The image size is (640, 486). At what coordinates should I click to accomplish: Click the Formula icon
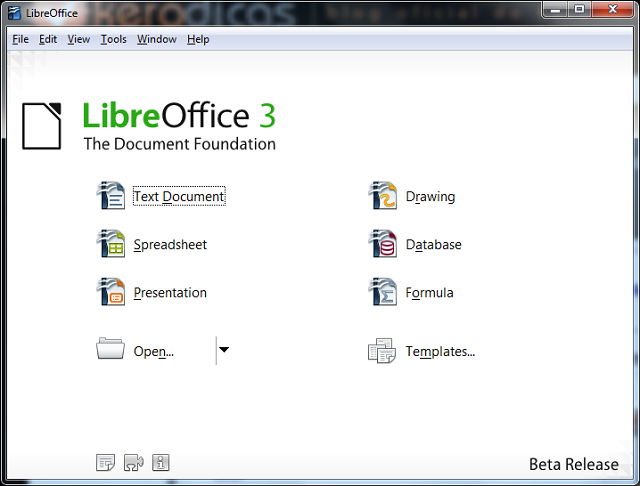click(x=382, y=292)
